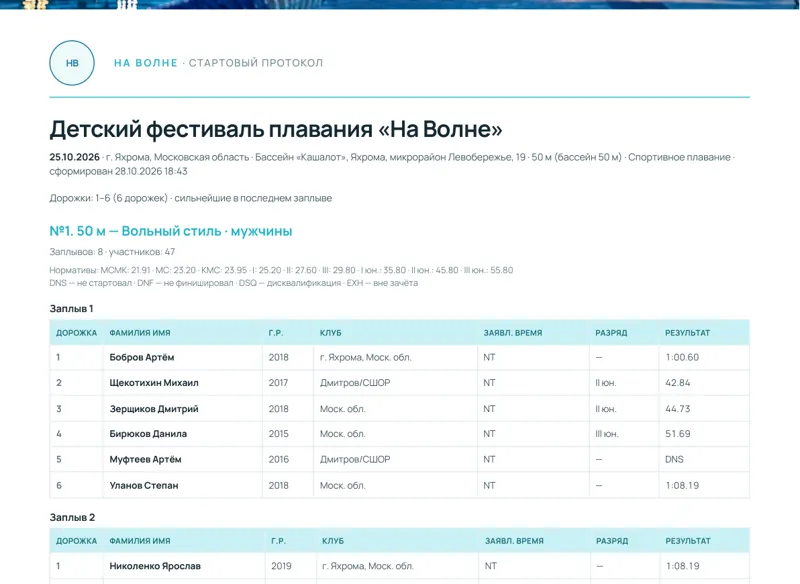The height and width of the screenshot is (584, 800).
Task: Click result '1:08.19' for Николенко Ярослав
Action: (683, 566)
